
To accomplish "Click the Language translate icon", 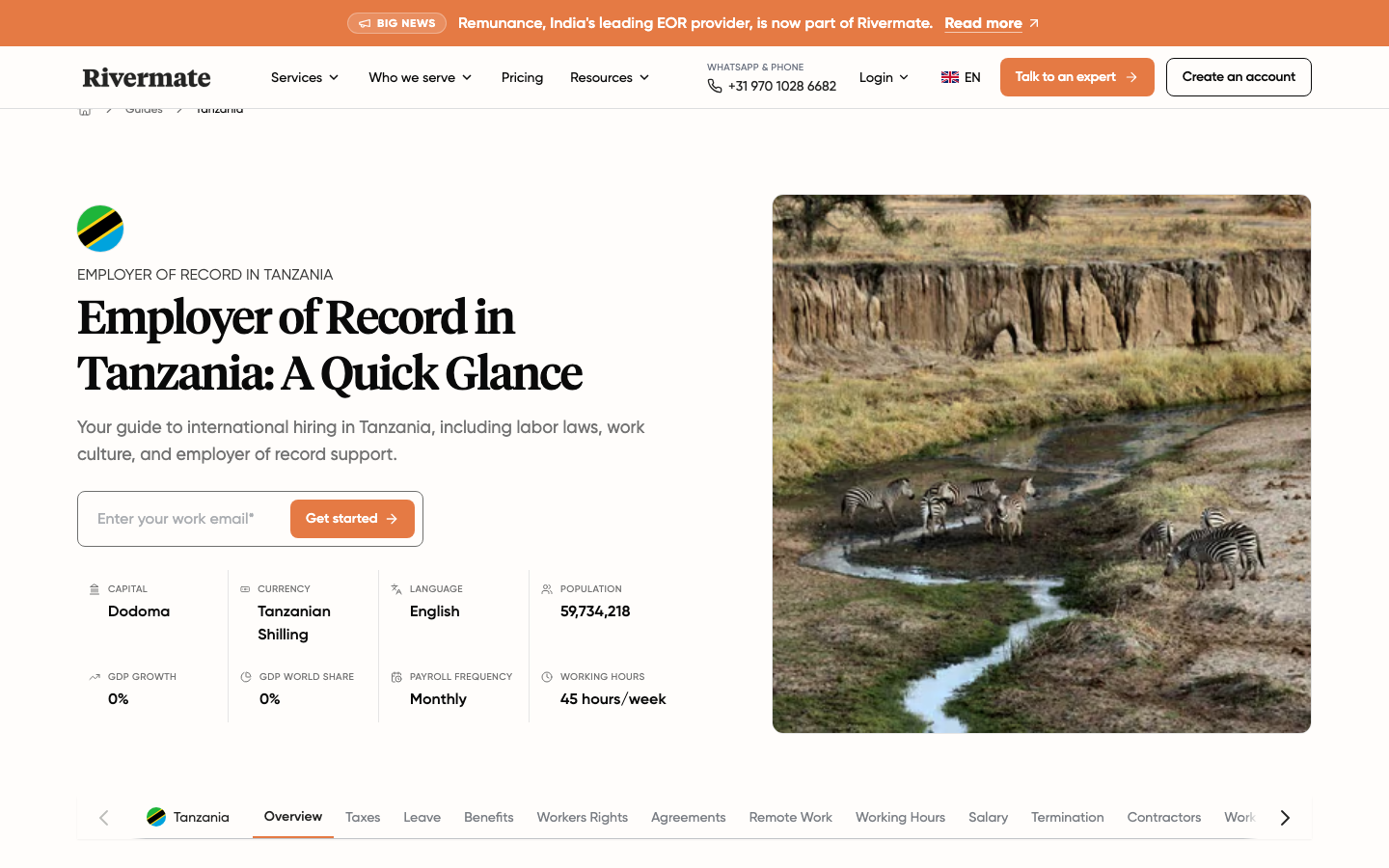I will pyautogui.click(x=396, y=589).
